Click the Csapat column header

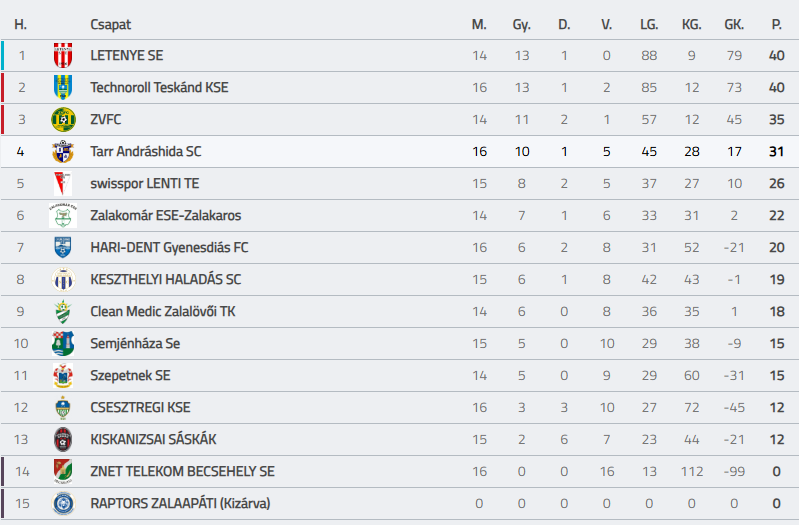110,24
